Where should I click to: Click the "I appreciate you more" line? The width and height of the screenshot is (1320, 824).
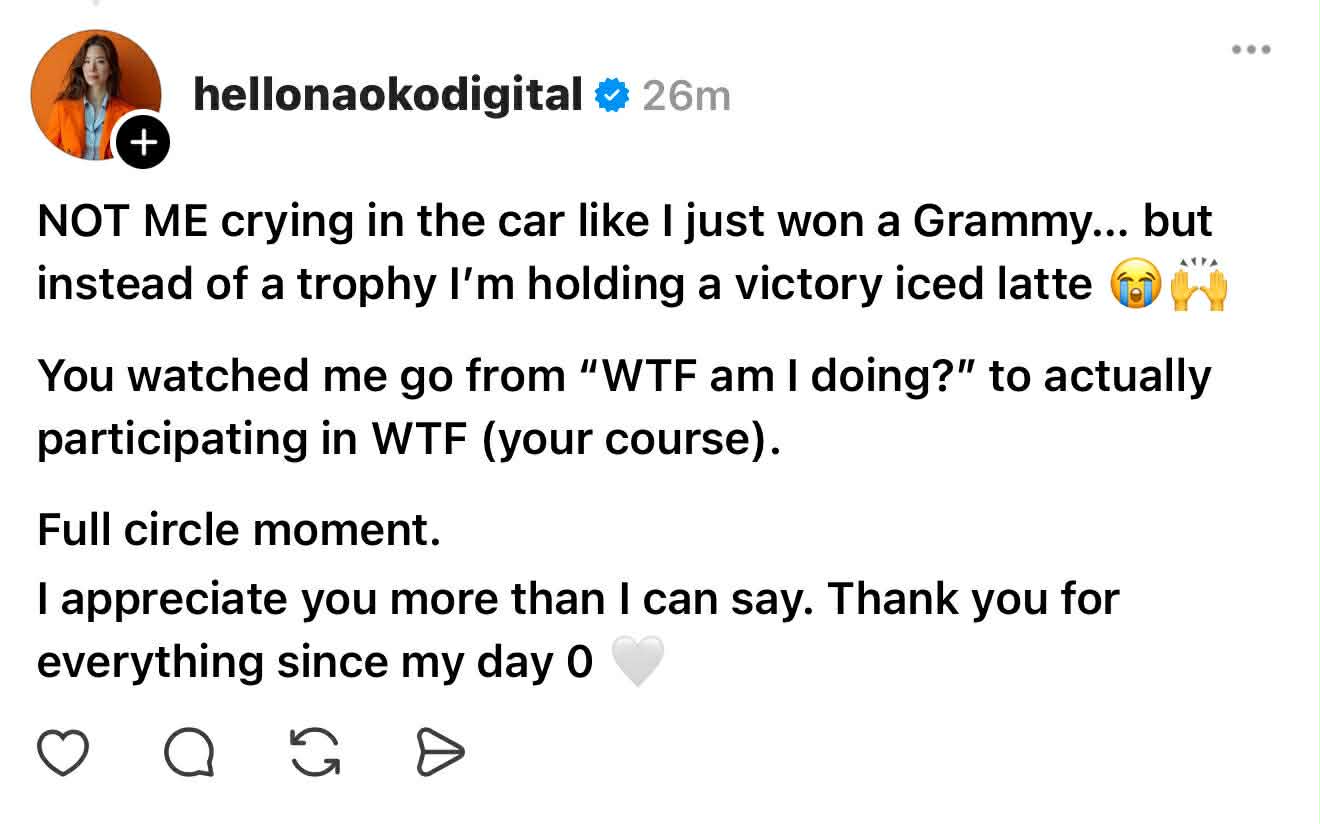[x=578, y=599]
